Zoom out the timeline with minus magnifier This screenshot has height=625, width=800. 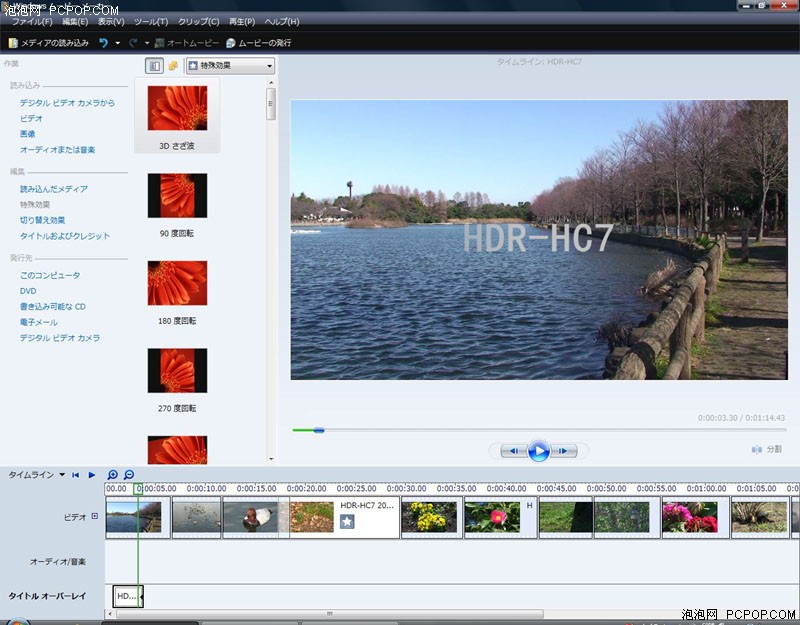[129, 475]
